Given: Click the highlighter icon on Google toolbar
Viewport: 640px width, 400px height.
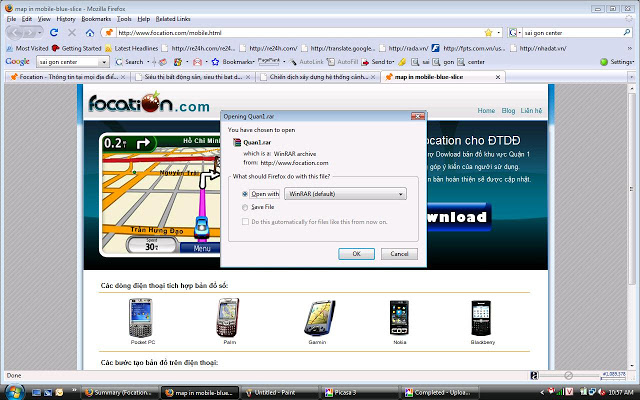Looking at the screenshot, I should 402,62.
